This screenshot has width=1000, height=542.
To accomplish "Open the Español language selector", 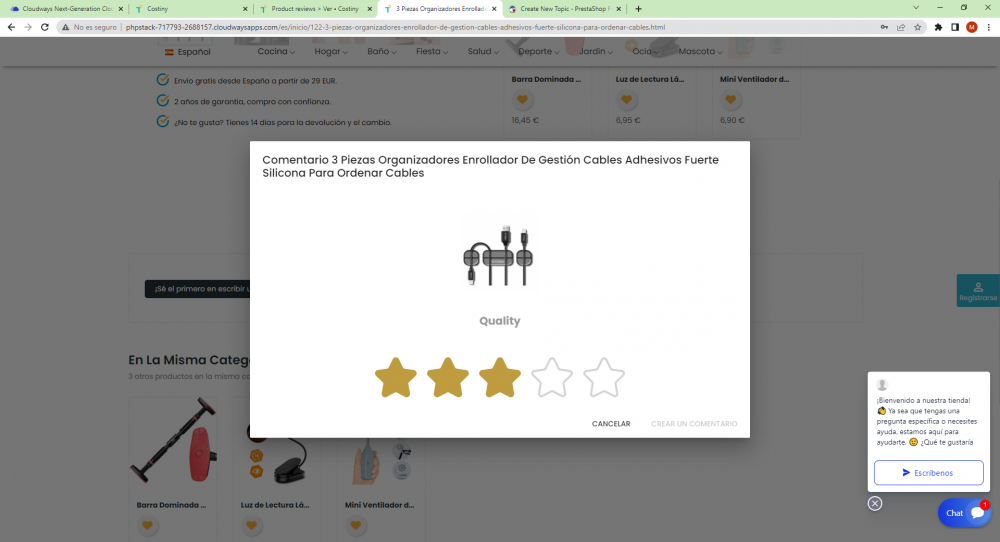I will point(188,52).
